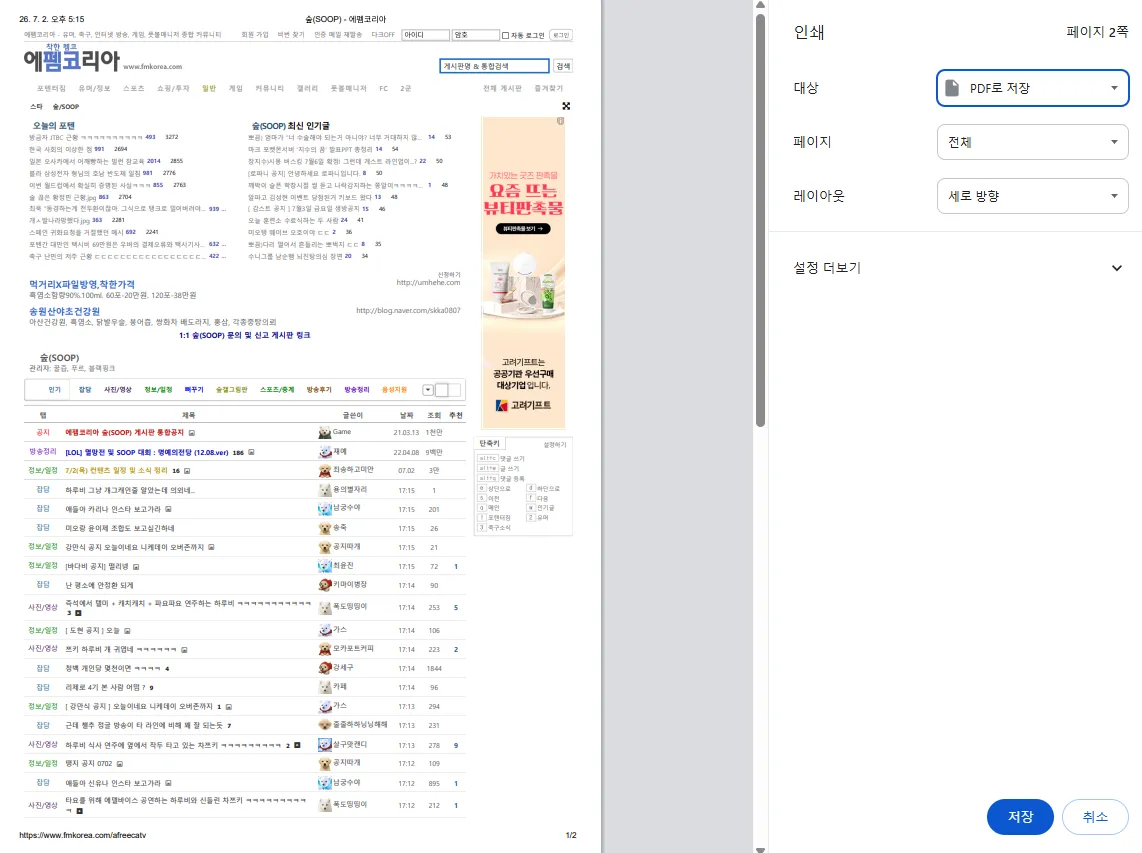The height and width of the screenshot is (853, 1142).
Task: Click the fullscreen arrows icon above the ad
Action: [566, 106]
